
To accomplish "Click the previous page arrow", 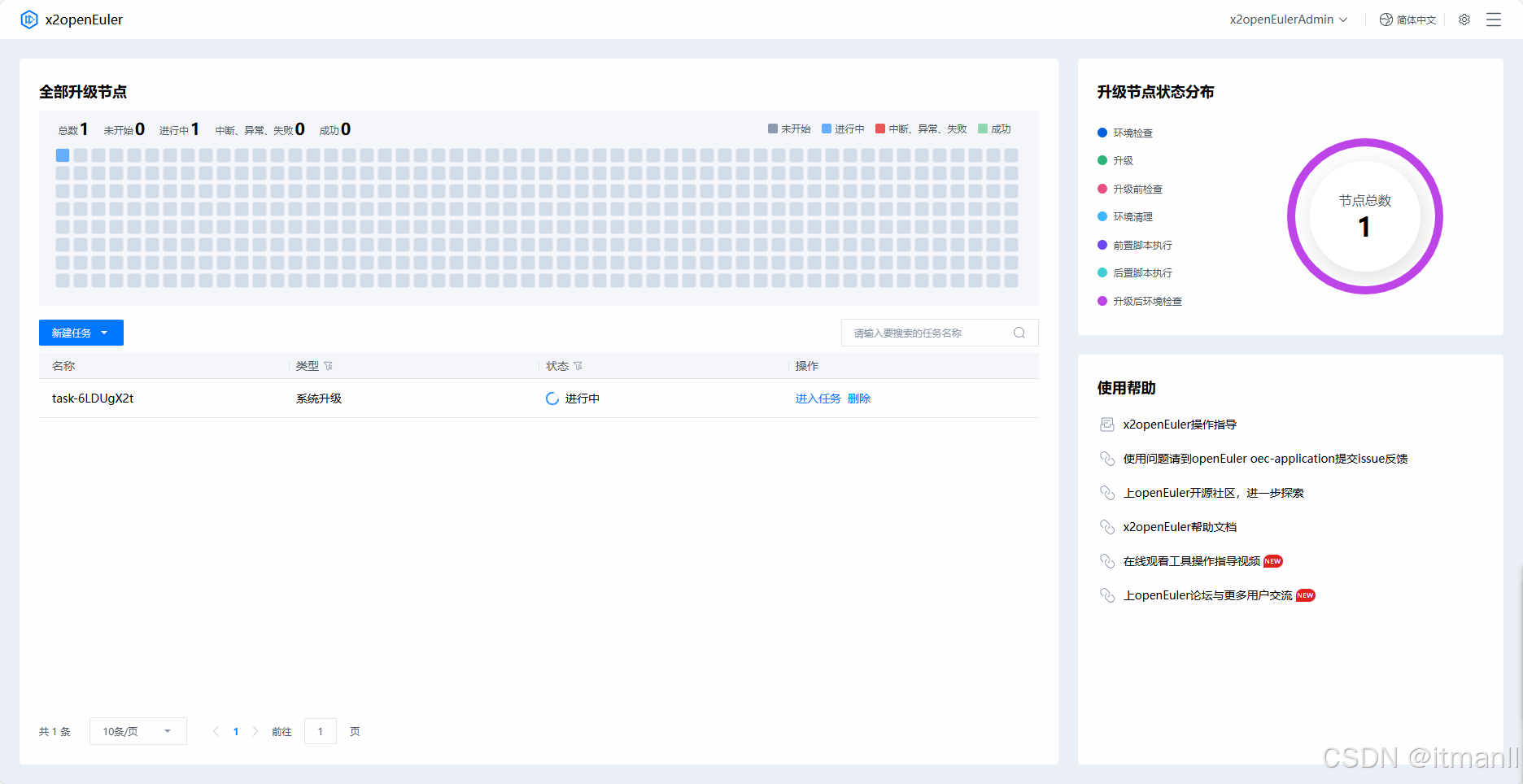I will [216, 731].
